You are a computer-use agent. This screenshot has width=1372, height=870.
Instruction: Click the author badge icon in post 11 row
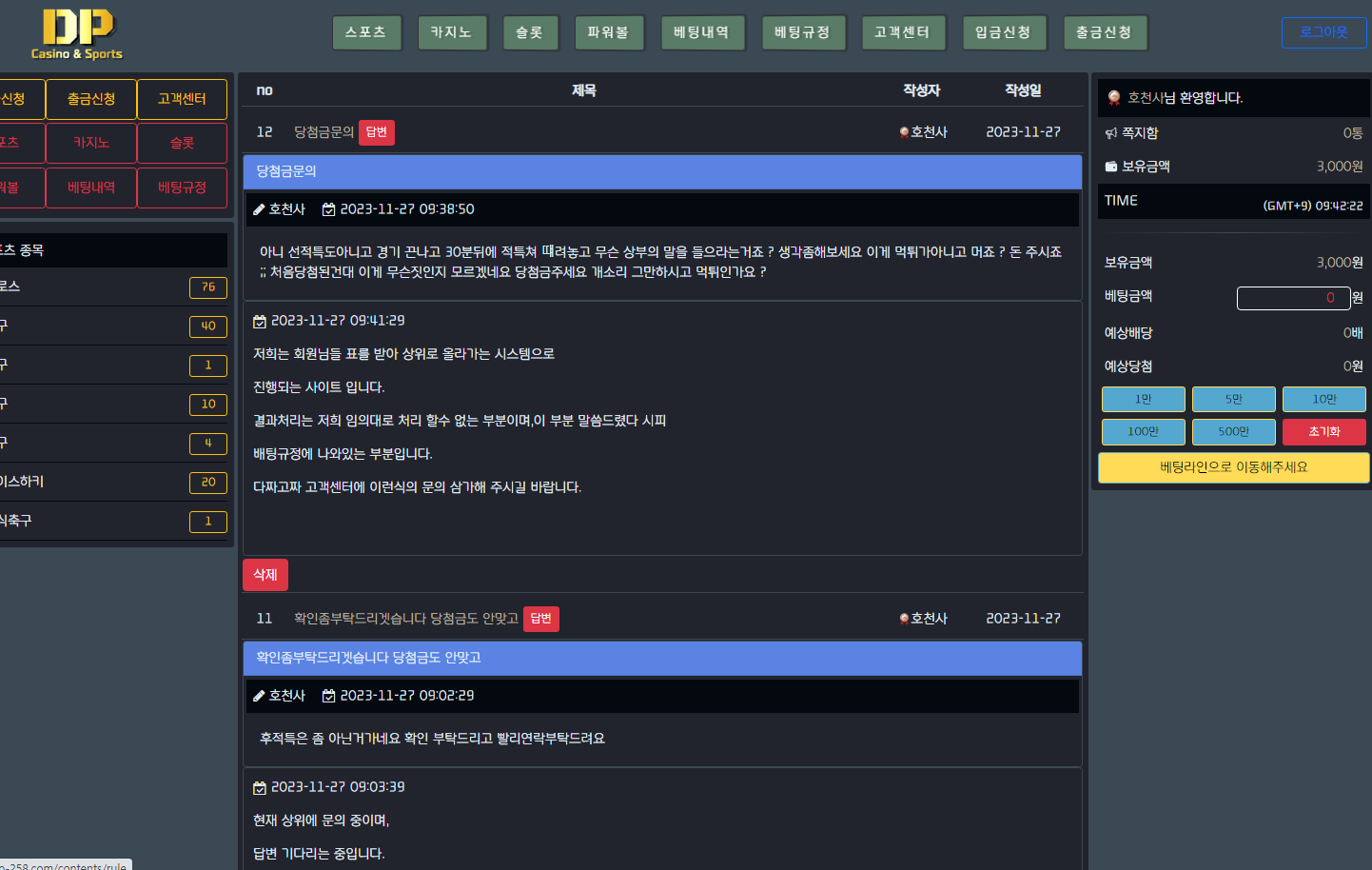[904, 619]
